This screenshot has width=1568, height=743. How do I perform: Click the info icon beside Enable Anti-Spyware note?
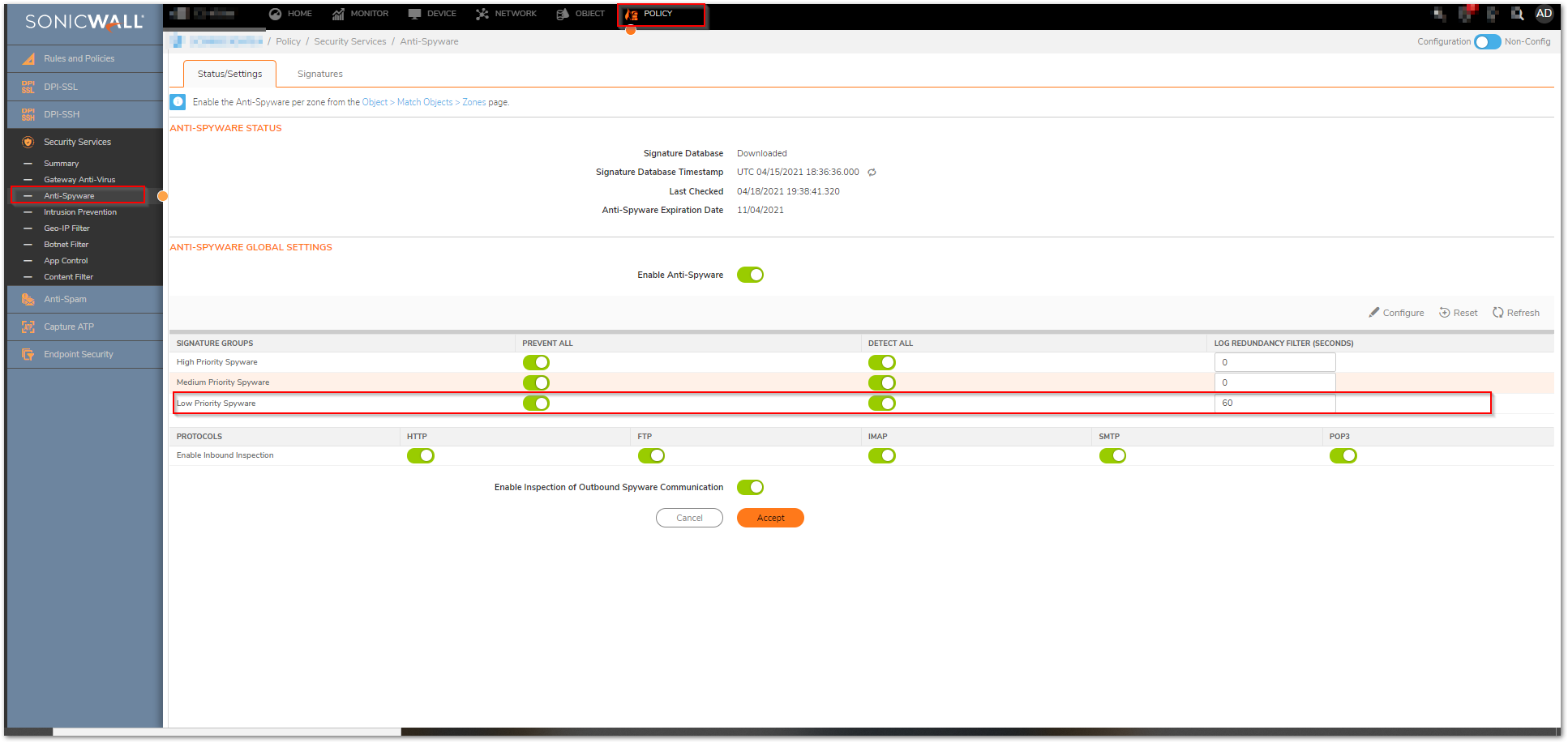click(x=178, y=102)
